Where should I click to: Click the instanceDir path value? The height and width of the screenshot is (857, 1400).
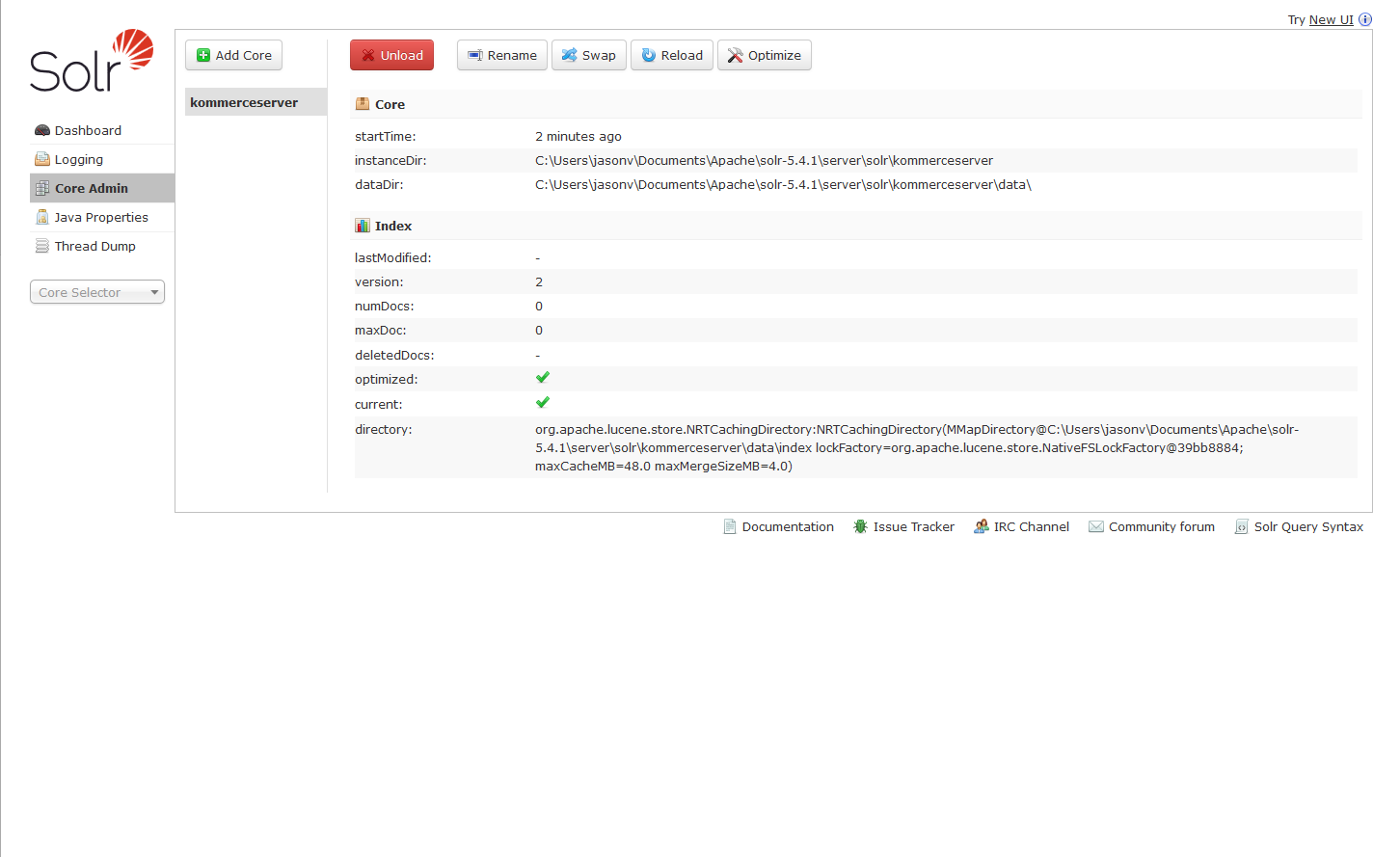click(764, 160)
